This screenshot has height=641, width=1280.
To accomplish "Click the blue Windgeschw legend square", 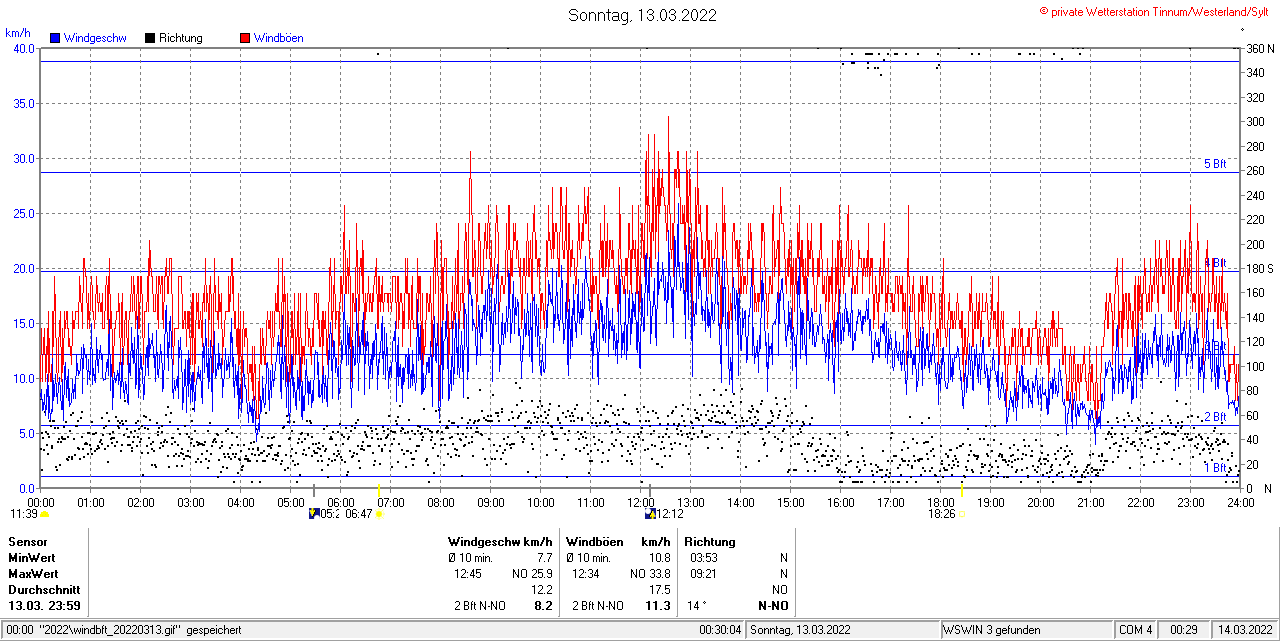I will 55,38.
